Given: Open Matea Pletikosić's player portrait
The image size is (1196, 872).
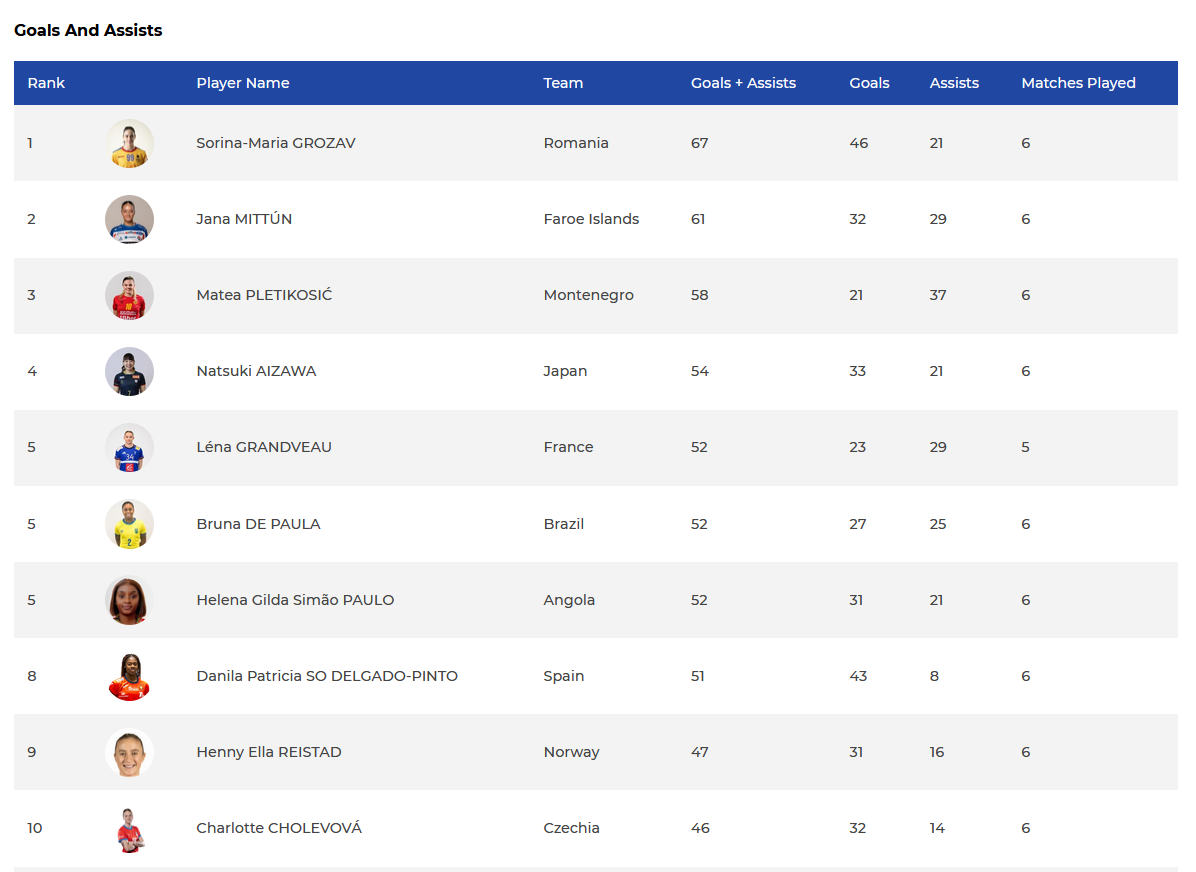Looking at the screenshot, I should point(129,295).
